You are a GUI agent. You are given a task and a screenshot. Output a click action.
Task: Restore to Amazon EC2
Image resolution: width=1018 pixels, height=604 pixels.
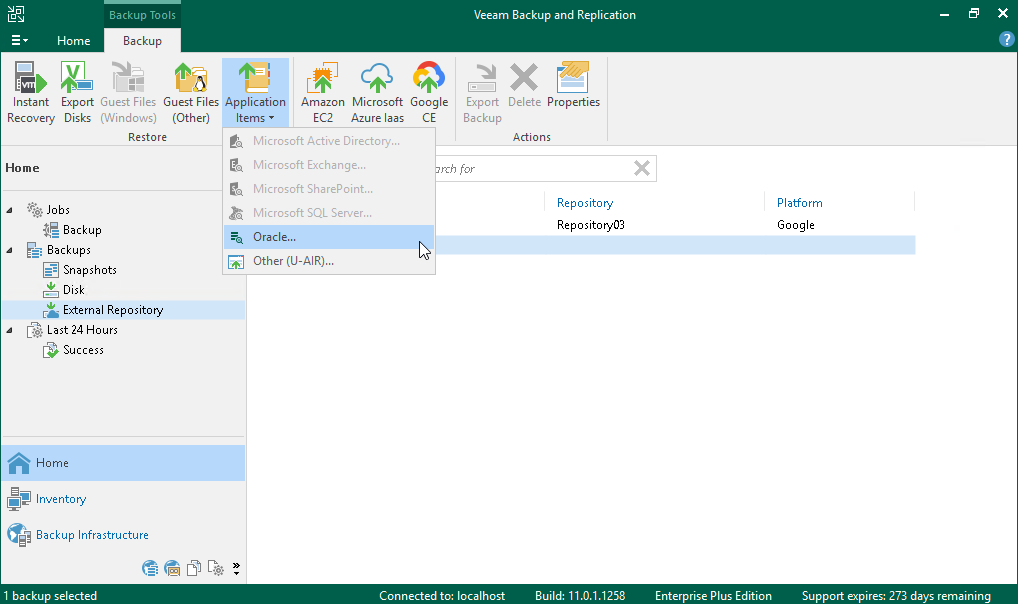pos(323,92)
